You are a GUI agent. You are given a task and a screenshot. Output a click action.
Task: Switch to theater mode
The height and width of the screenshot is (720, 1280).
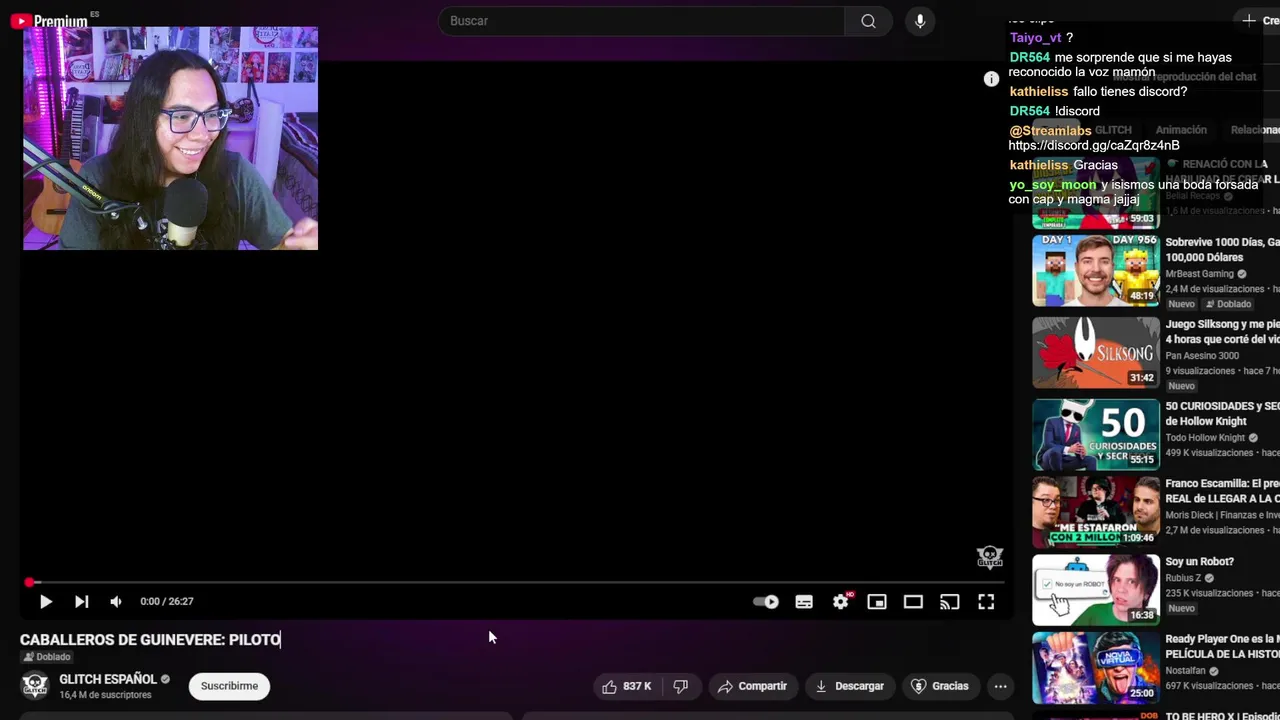913,601
